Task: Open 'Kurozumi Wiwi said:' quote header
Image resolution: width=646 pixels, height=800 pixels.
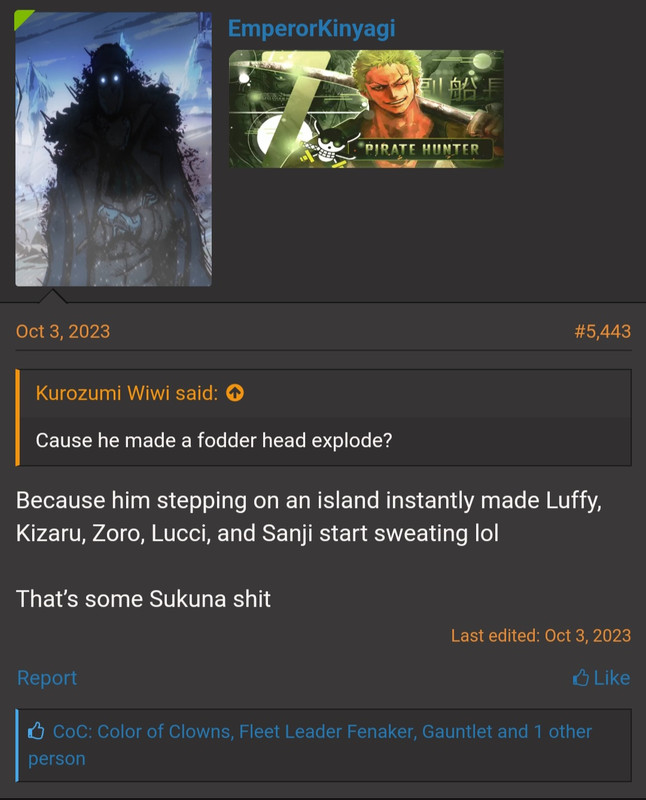Action: point(127,393)
